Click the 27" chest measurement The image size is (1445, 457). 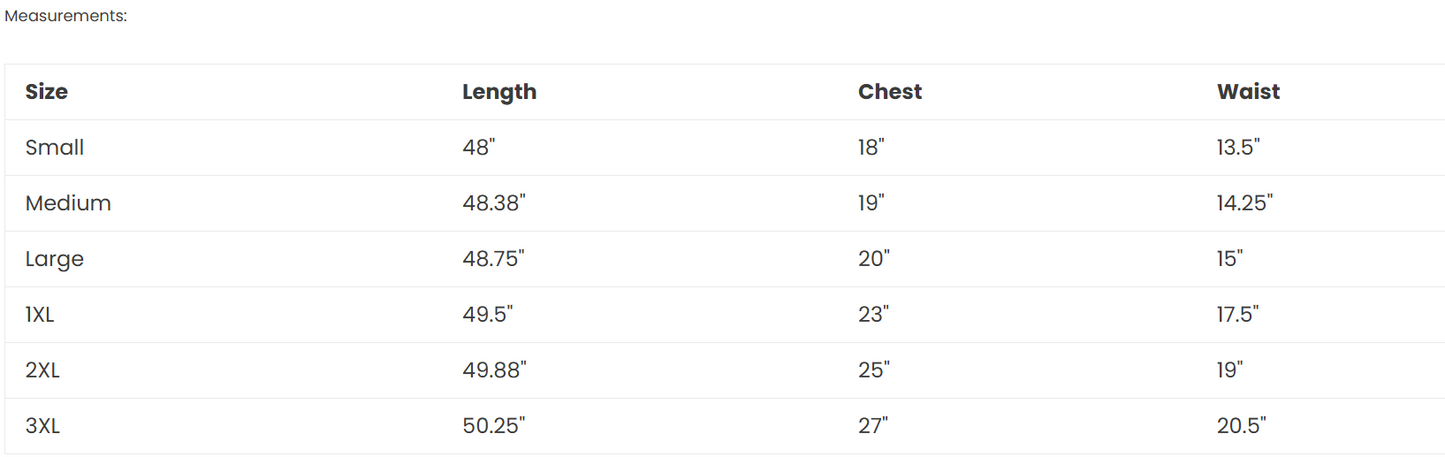873,426
